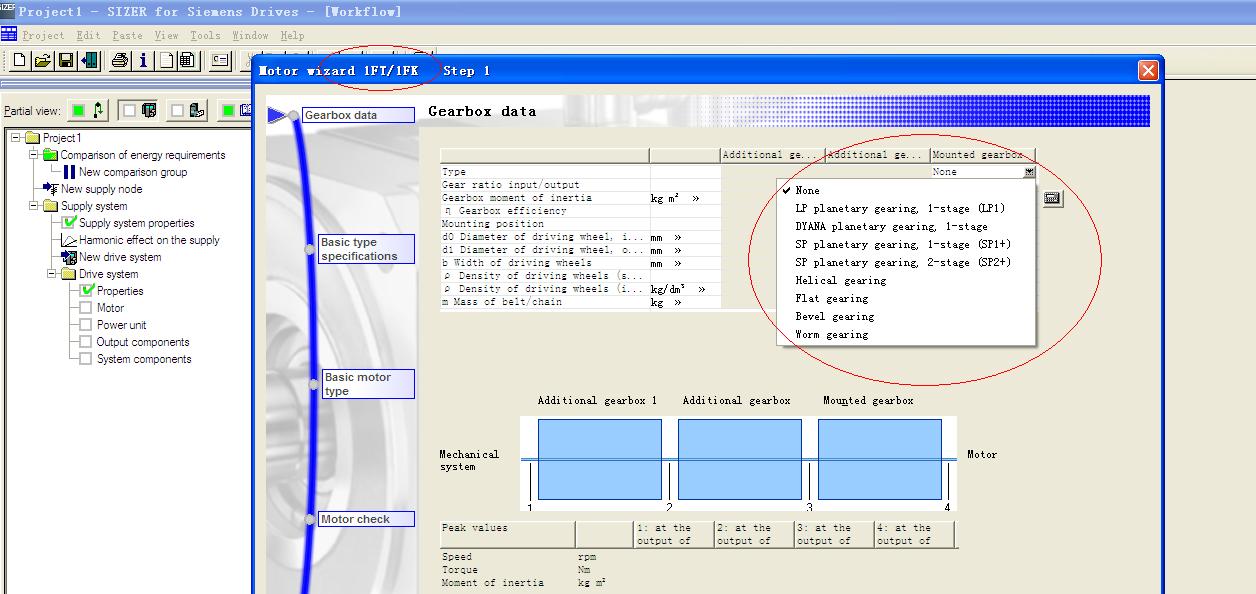Open the blue Info toolbar icon
Screen dimensions: 1256x594
coord(143,61)
